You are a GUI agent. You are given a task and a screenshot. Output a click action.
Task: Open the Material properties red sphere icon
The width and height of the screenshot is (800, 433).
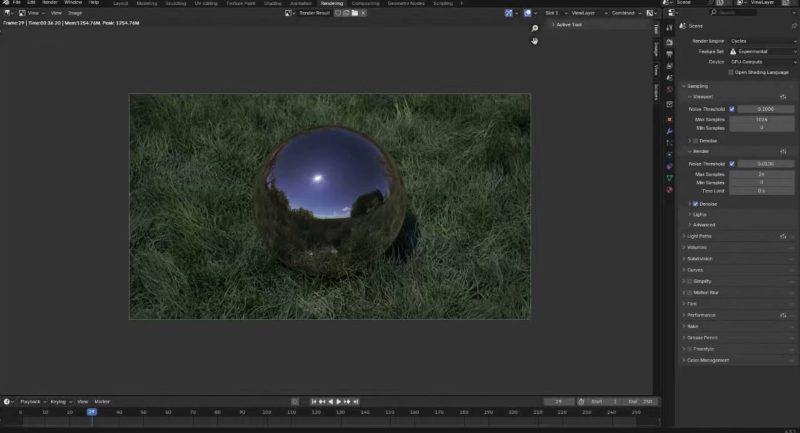669,190
